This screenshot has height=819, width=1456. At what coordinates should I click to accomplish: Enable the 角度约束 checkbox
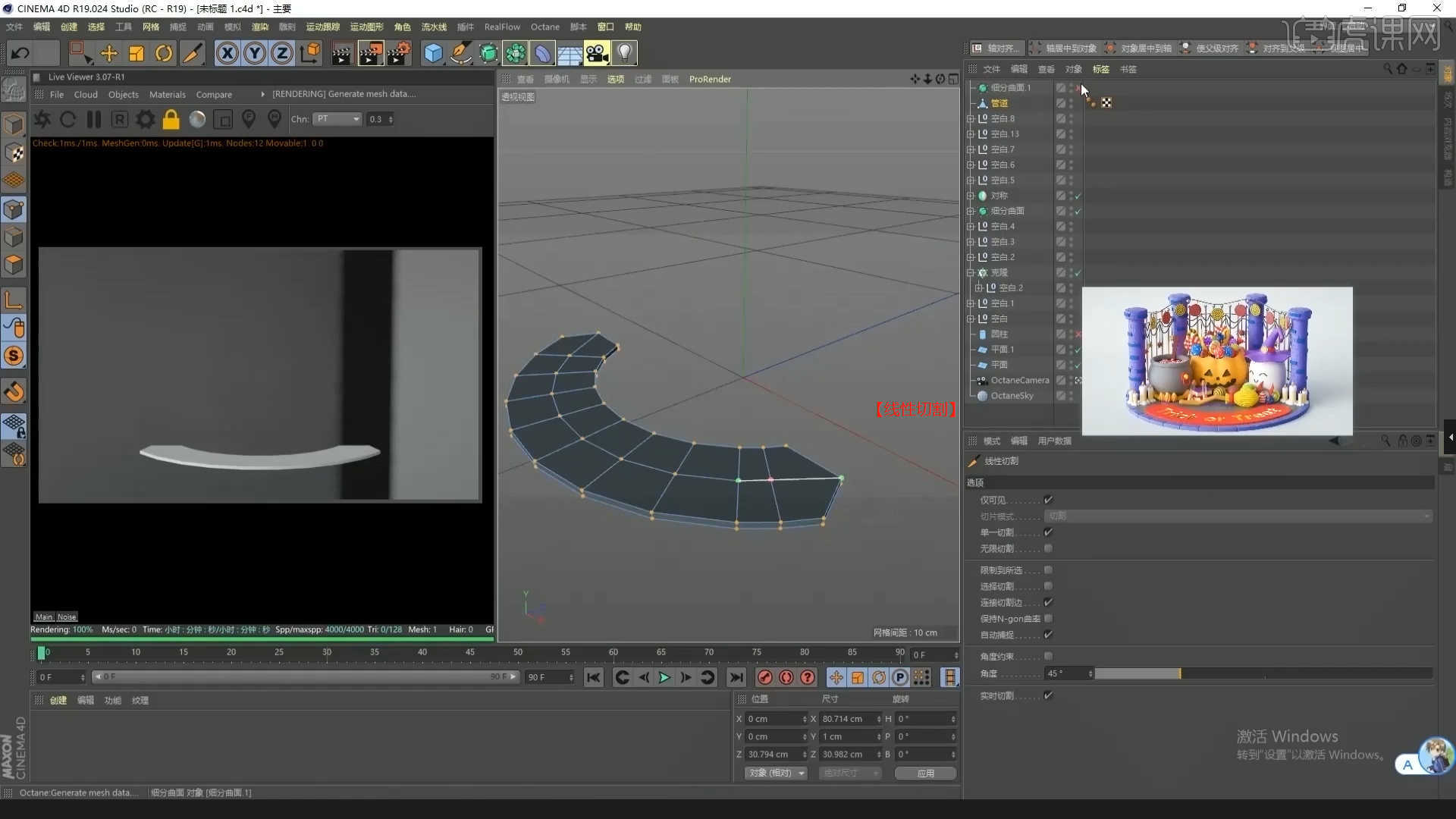click(1048, 656)
